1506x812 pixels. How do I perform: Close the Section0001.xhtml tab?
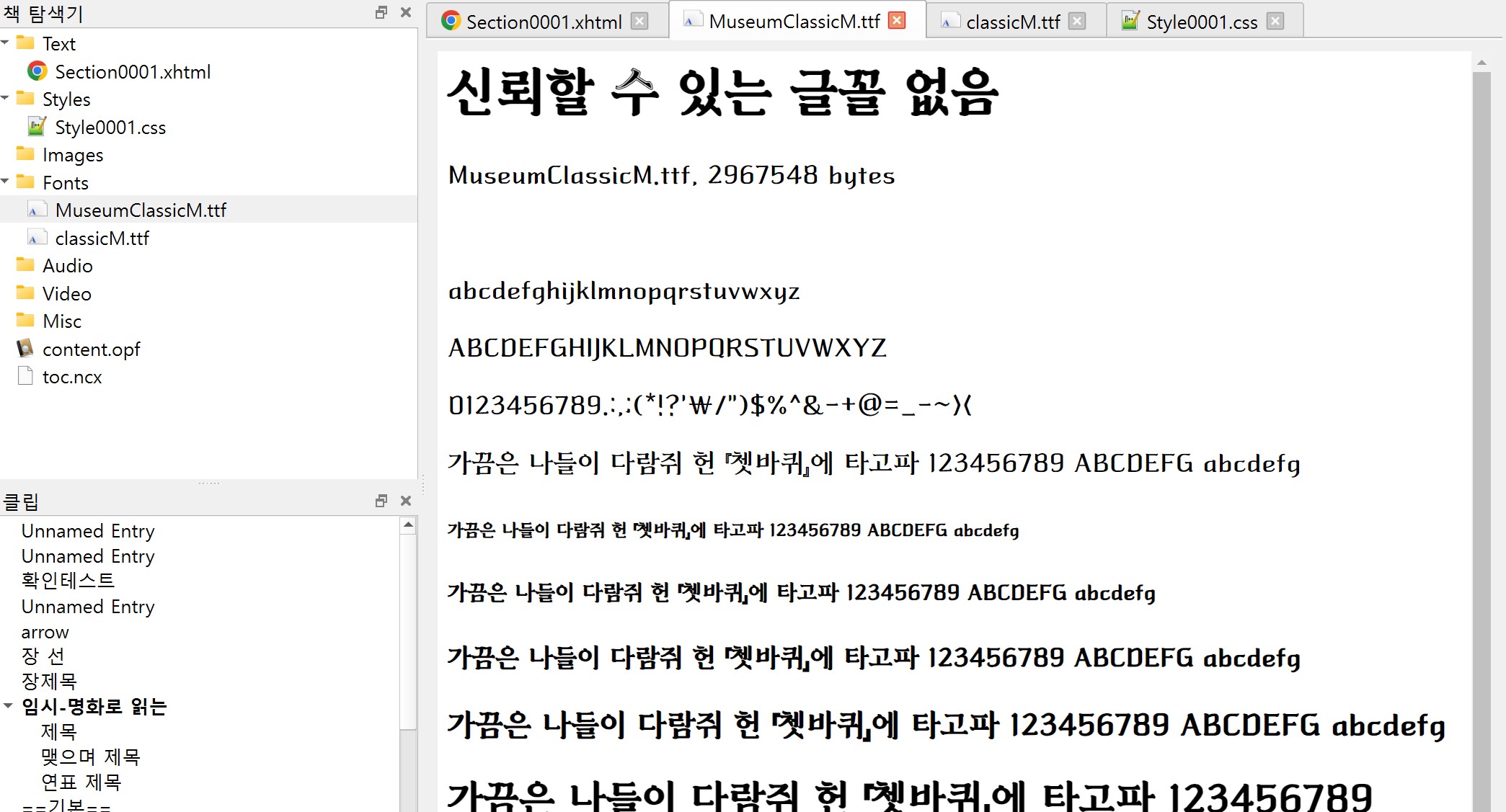[x=639, y=22]
